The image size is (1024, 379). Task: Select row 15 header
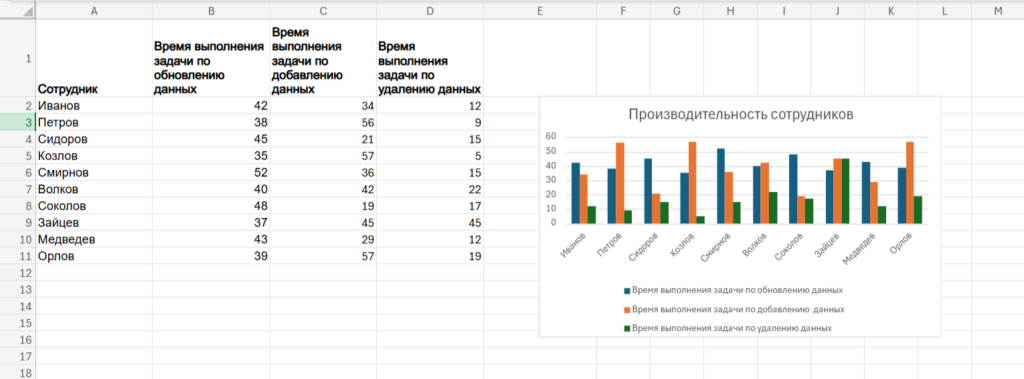18,323
